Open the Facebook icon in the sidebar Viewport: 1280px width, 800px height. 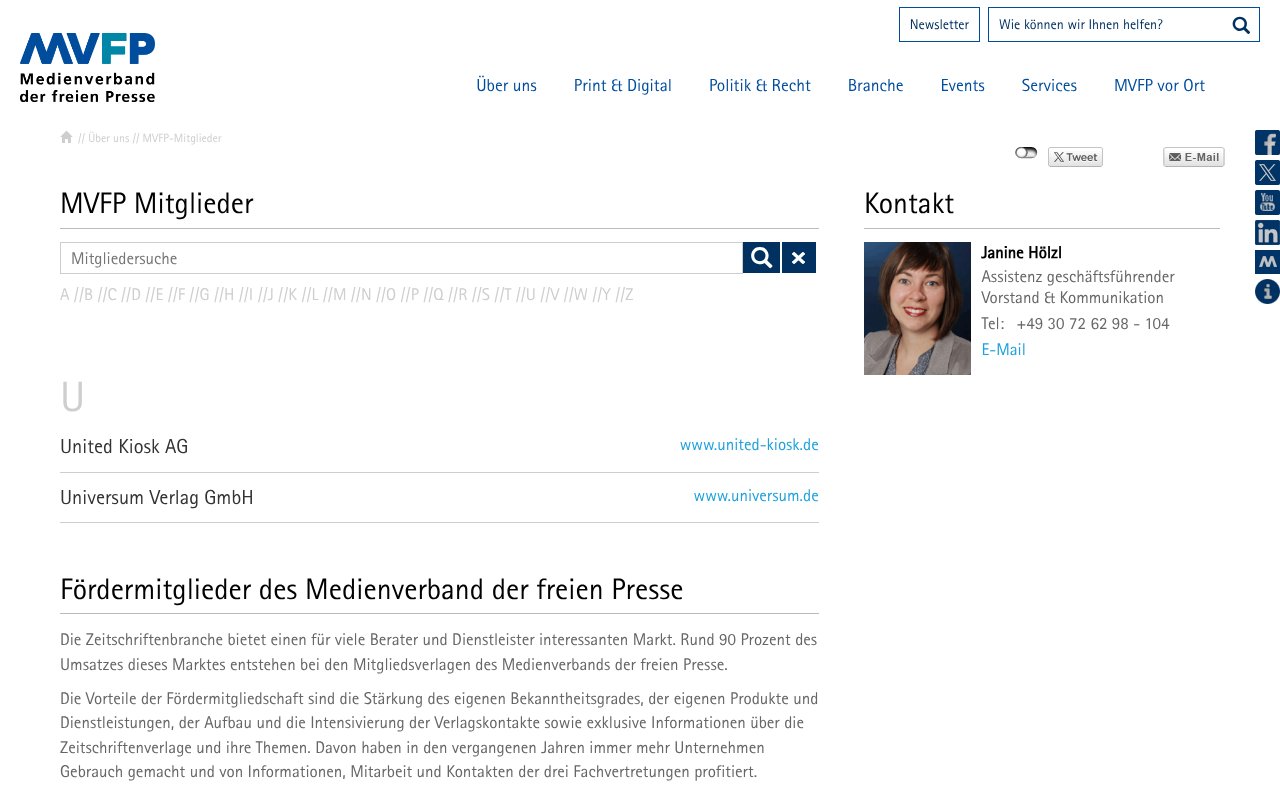(x=1266, y=142)
